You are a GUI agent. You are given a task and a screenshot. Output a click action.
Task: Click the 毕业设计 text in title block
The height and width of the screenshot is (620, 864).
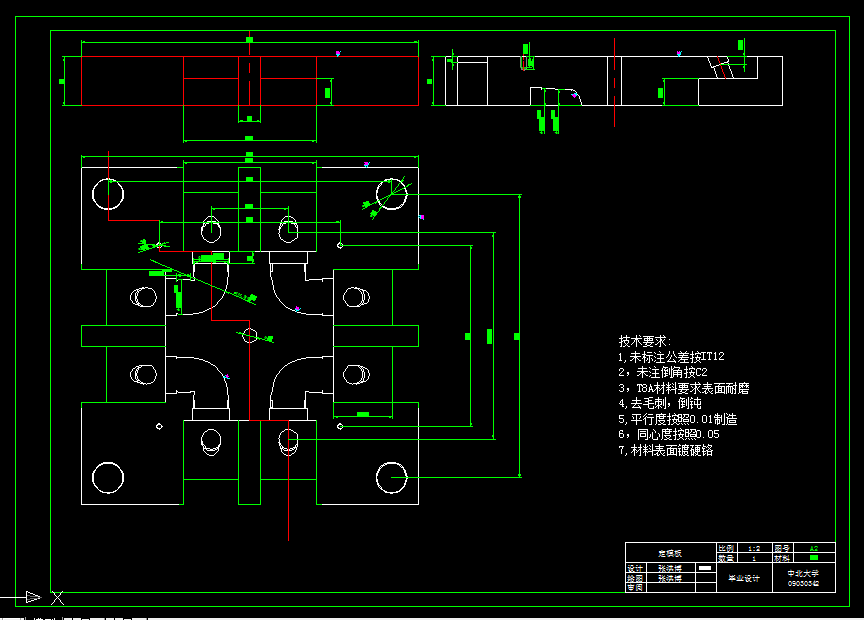pyautogui.click(x=744, y=578)
